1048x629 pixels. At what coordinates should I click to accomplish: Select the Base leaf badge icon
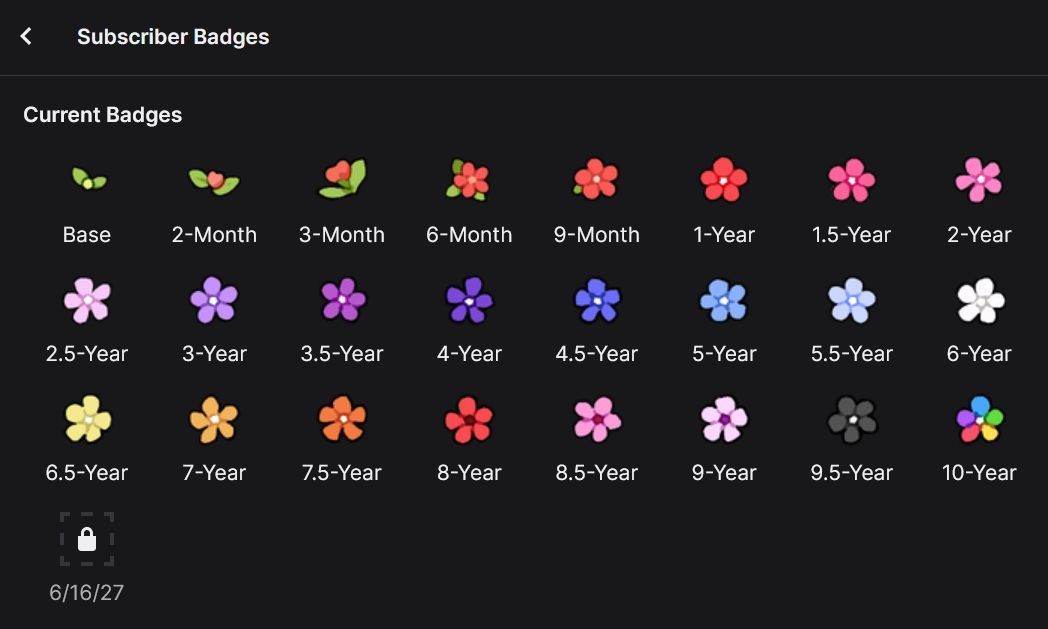(x=88, y=180)
